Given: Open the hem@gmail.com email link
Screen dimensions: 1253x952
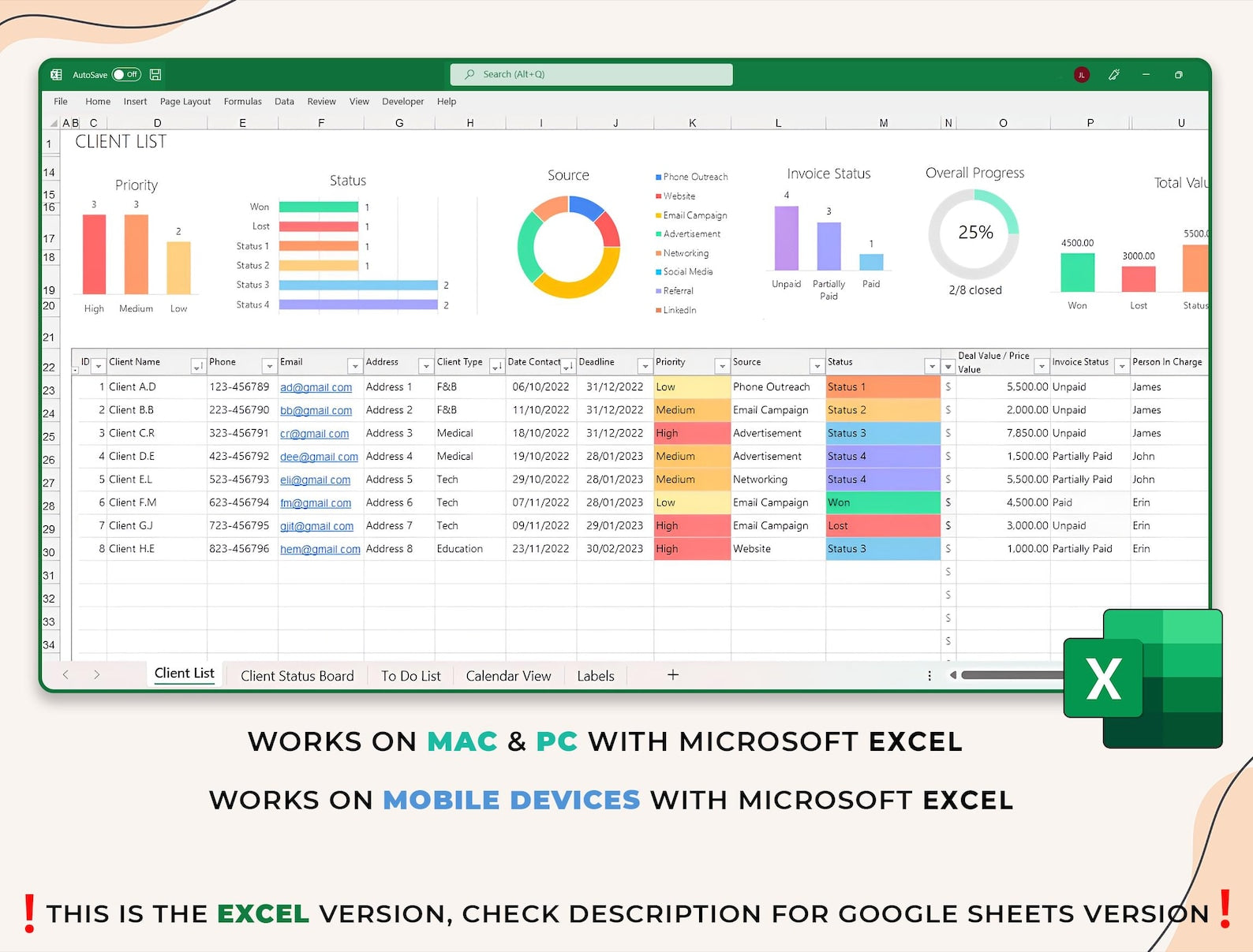Looking at the screenshot, I should [x=320, y=549].
